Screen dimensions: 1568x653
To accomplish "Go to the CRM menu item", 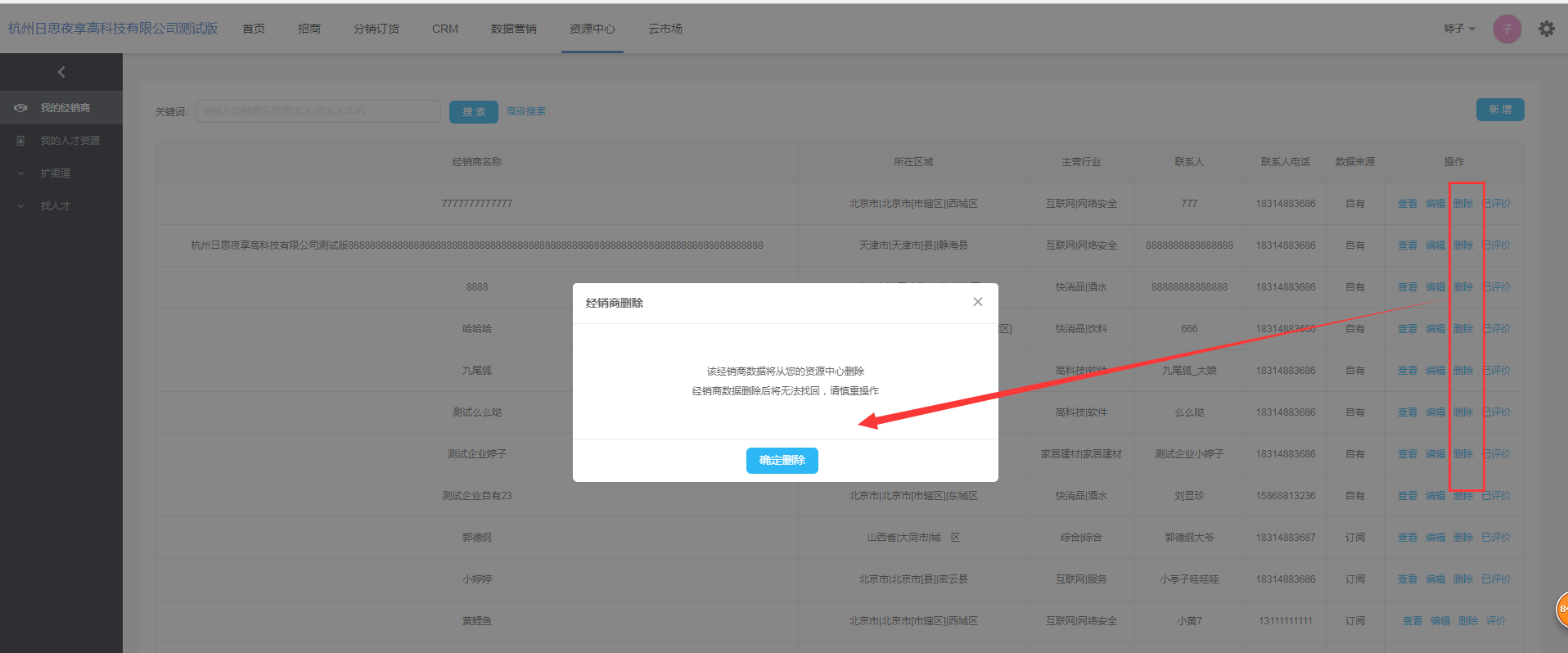I will 445,29.
